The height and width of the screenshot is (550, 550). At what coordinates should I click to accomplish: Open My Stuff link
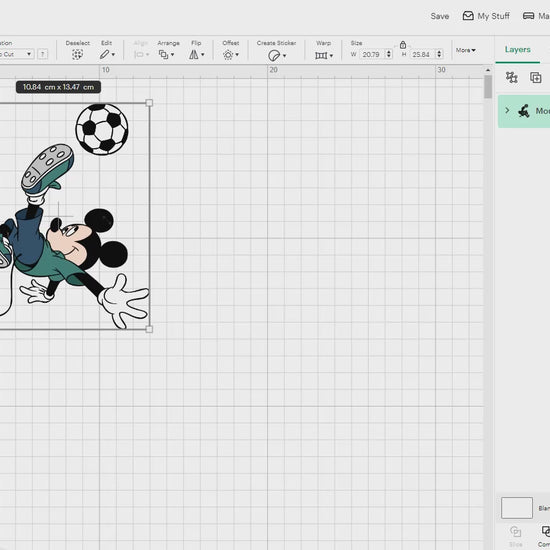493,16
